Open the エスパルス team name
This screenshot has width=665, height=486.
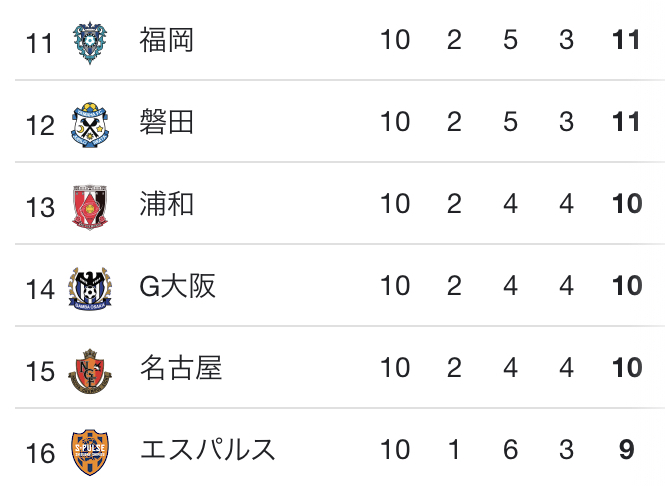pos(208,450)
